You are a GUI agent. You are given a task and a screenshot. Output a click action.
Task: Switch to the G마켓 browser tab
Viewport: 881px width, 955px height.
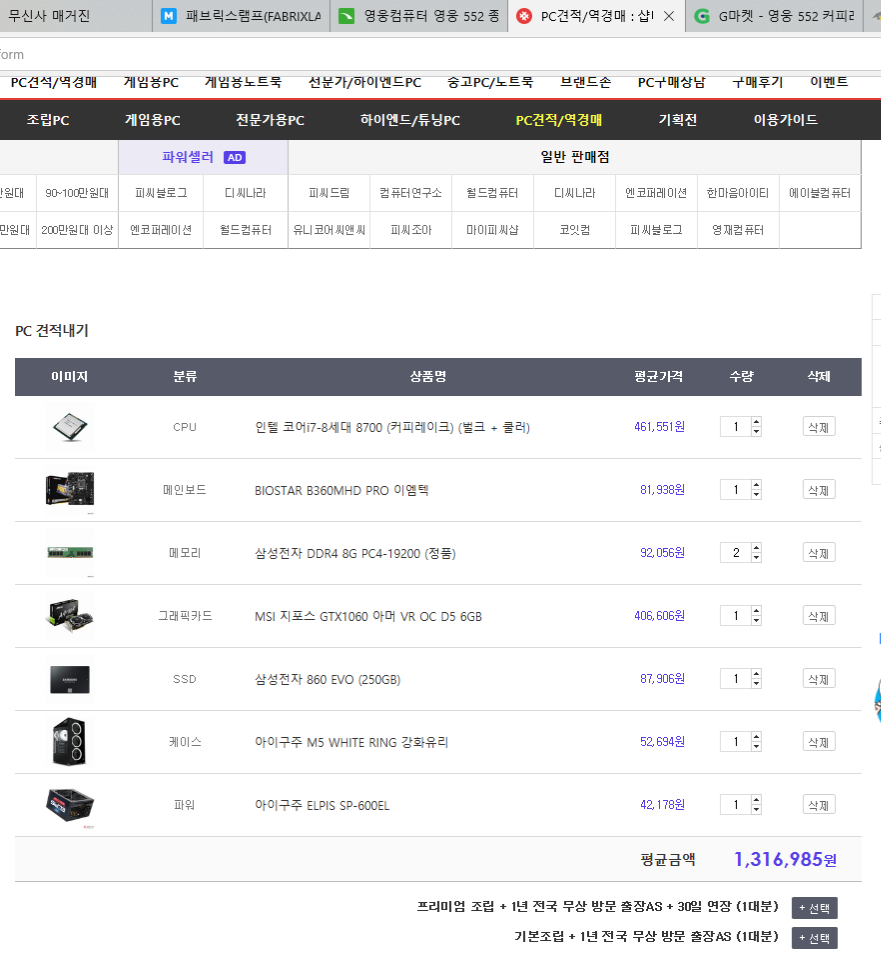pyautogui.click(x=774, y=17)
